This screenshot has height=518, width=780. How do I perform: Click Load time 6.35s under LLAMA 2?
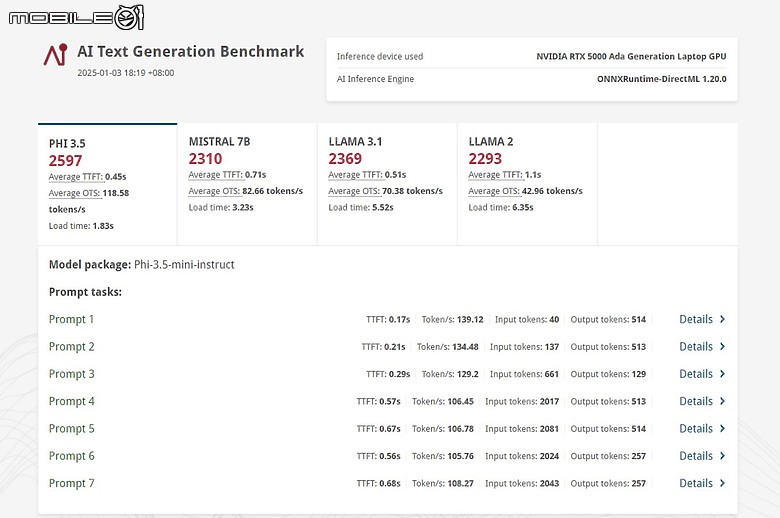pos(500,207)
